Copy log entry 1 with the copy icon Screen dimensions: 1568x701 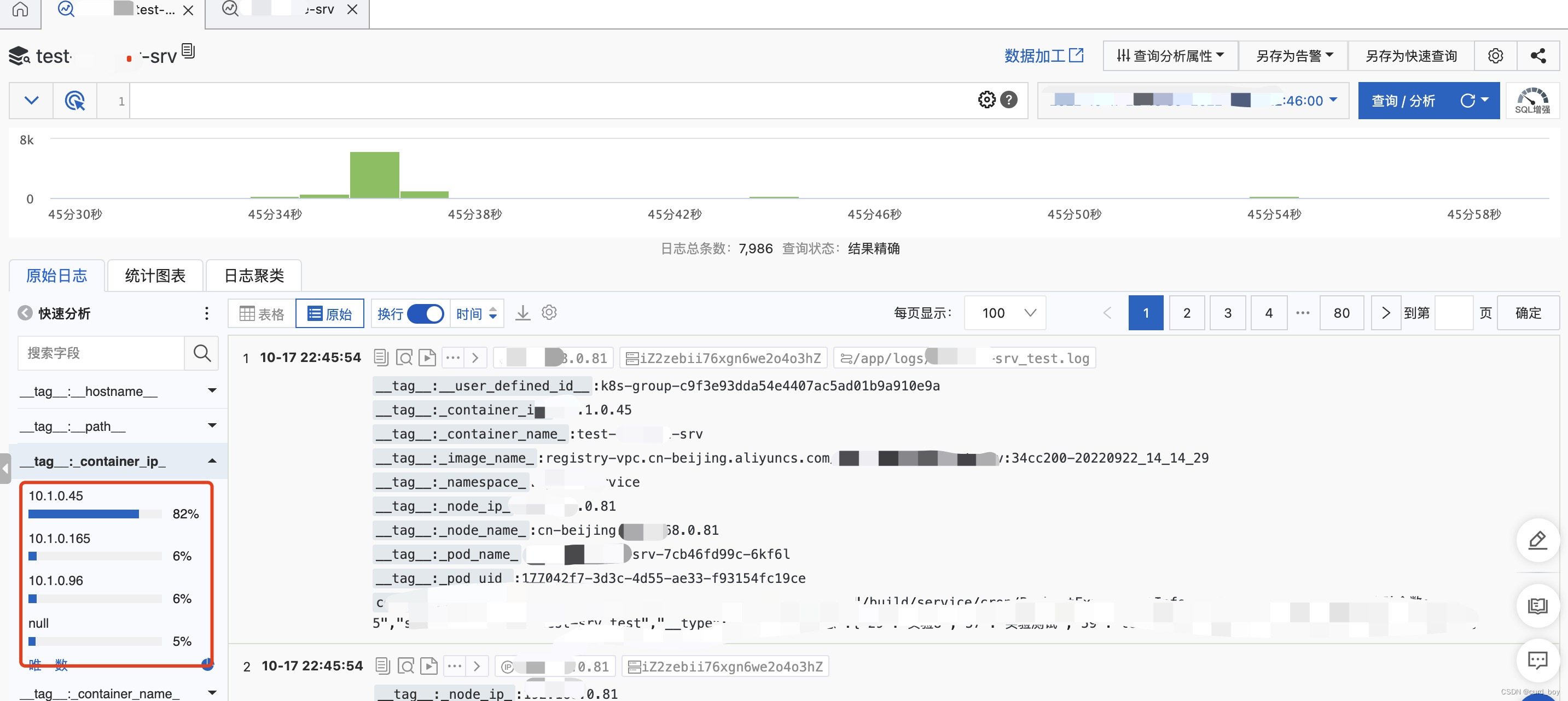381,358
